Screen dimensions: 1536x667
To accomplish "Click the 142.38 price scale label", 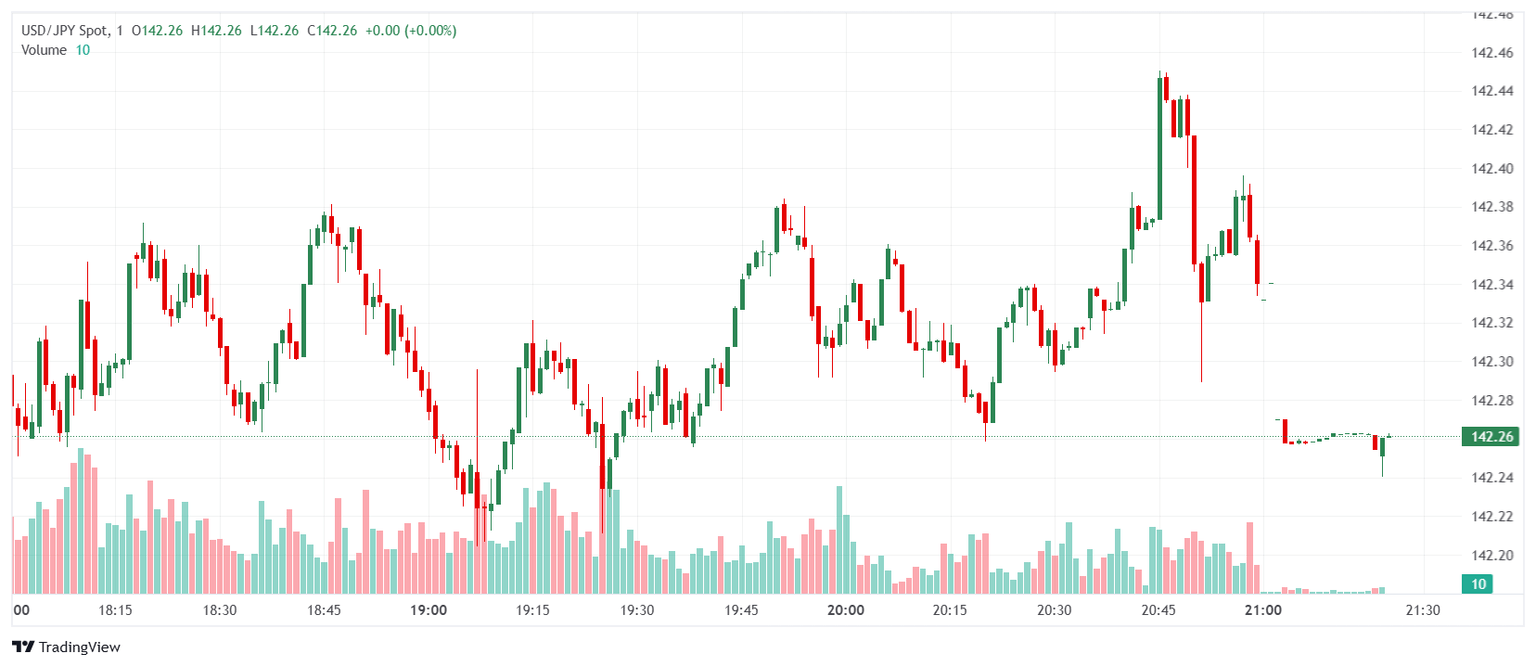I will click(x=1492, y=207).
